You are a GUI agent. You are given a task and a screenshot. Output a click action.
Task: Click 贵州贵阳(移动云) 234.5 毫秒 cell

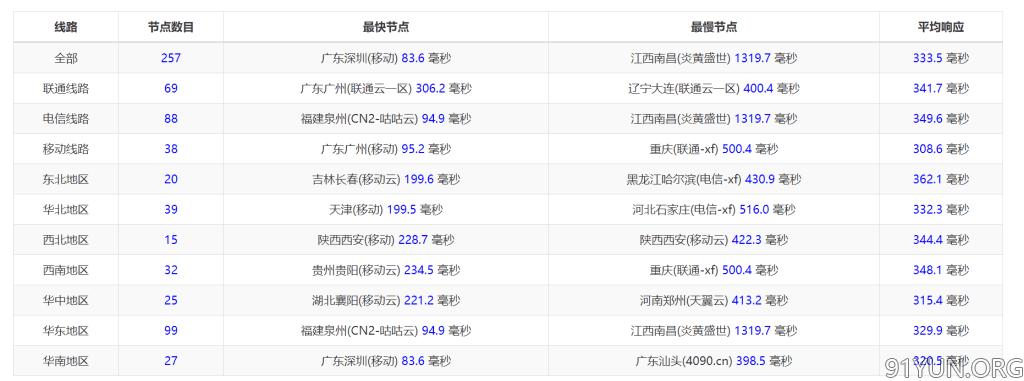click(x=386, y=270)
